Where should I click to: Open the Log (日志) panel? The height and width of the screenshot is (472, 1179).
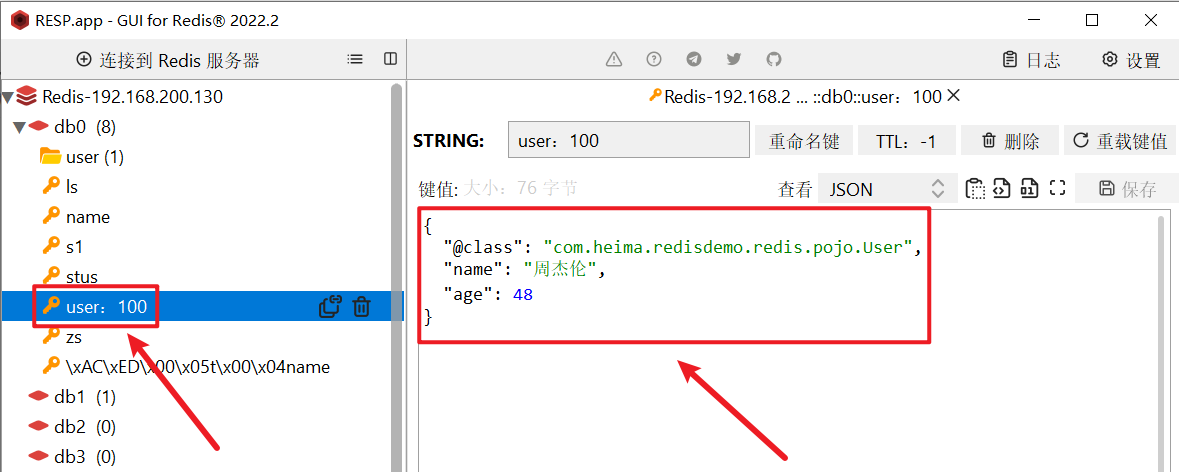[1032, 60]
